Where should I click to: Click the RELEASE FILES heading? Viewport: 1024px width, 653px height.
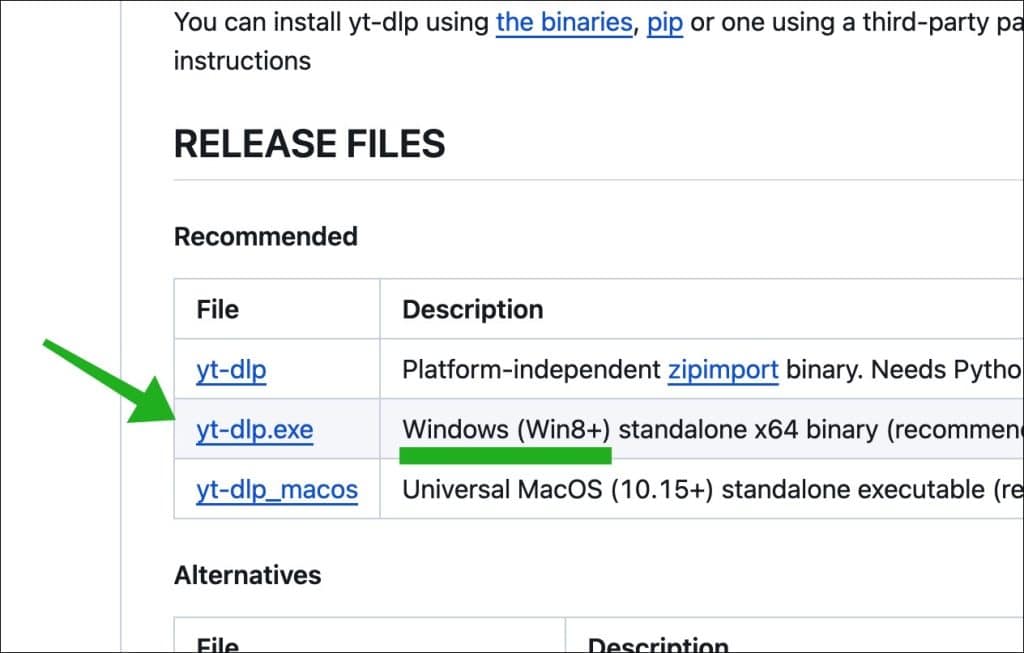click(x=310, y=144)
